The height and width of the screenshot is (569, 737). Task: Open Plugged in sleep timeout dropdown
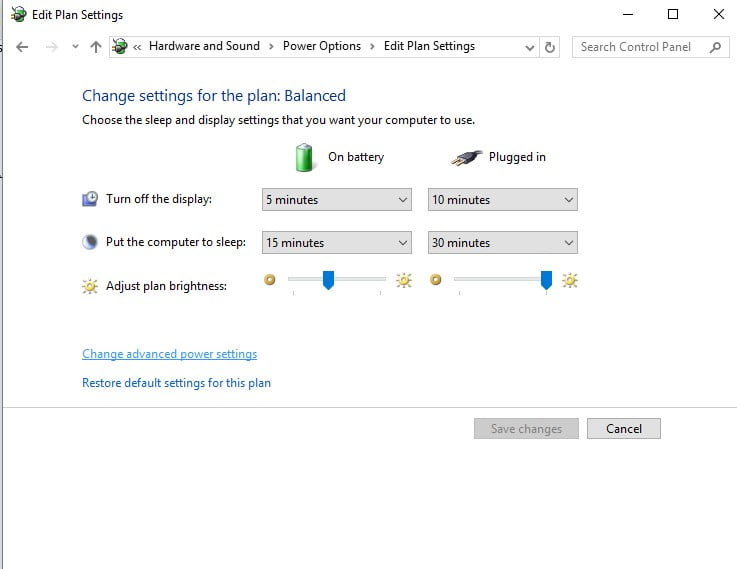click(502, 243)
